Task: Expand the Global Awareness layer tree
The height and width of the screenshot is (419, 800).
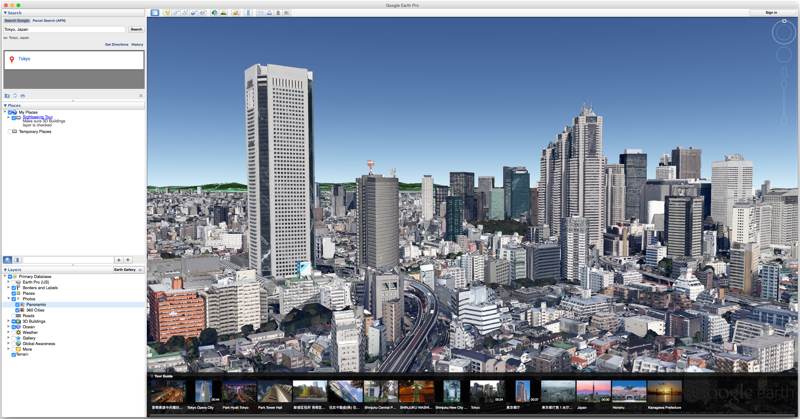Action: (x=8, y=344)
